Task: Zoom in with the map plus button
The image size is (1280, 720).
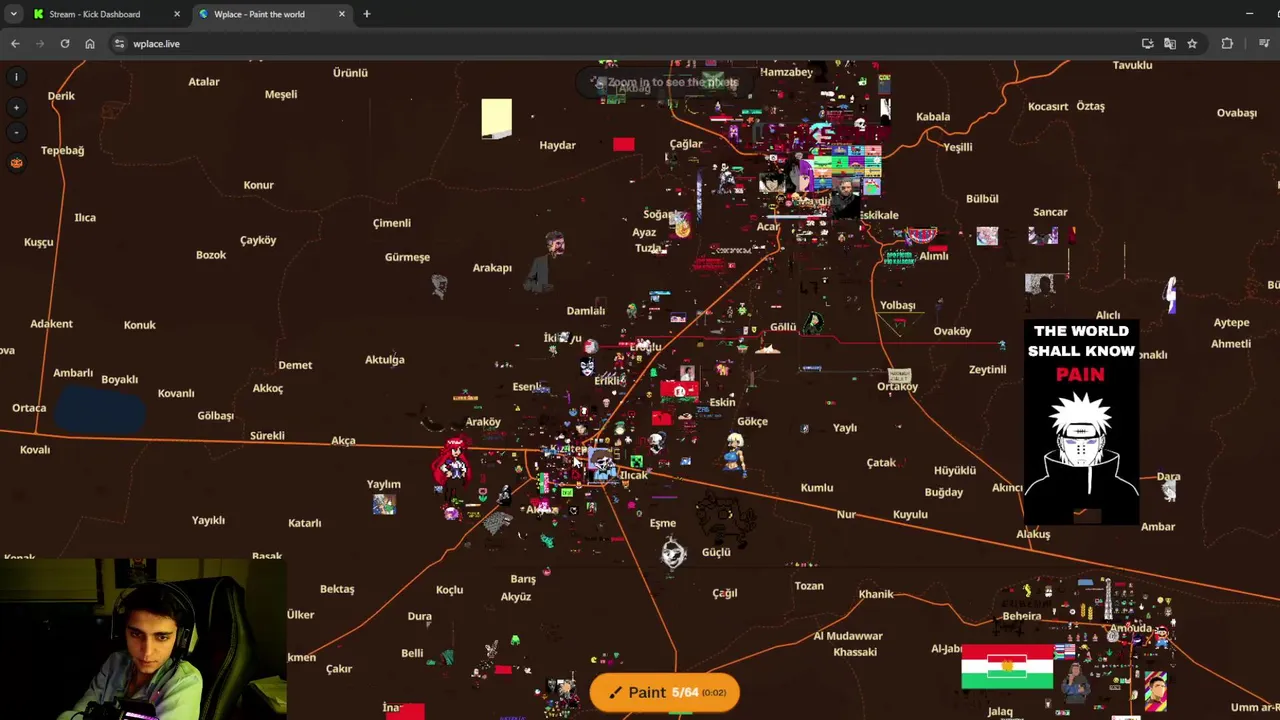Action: (x=16, y=107)
